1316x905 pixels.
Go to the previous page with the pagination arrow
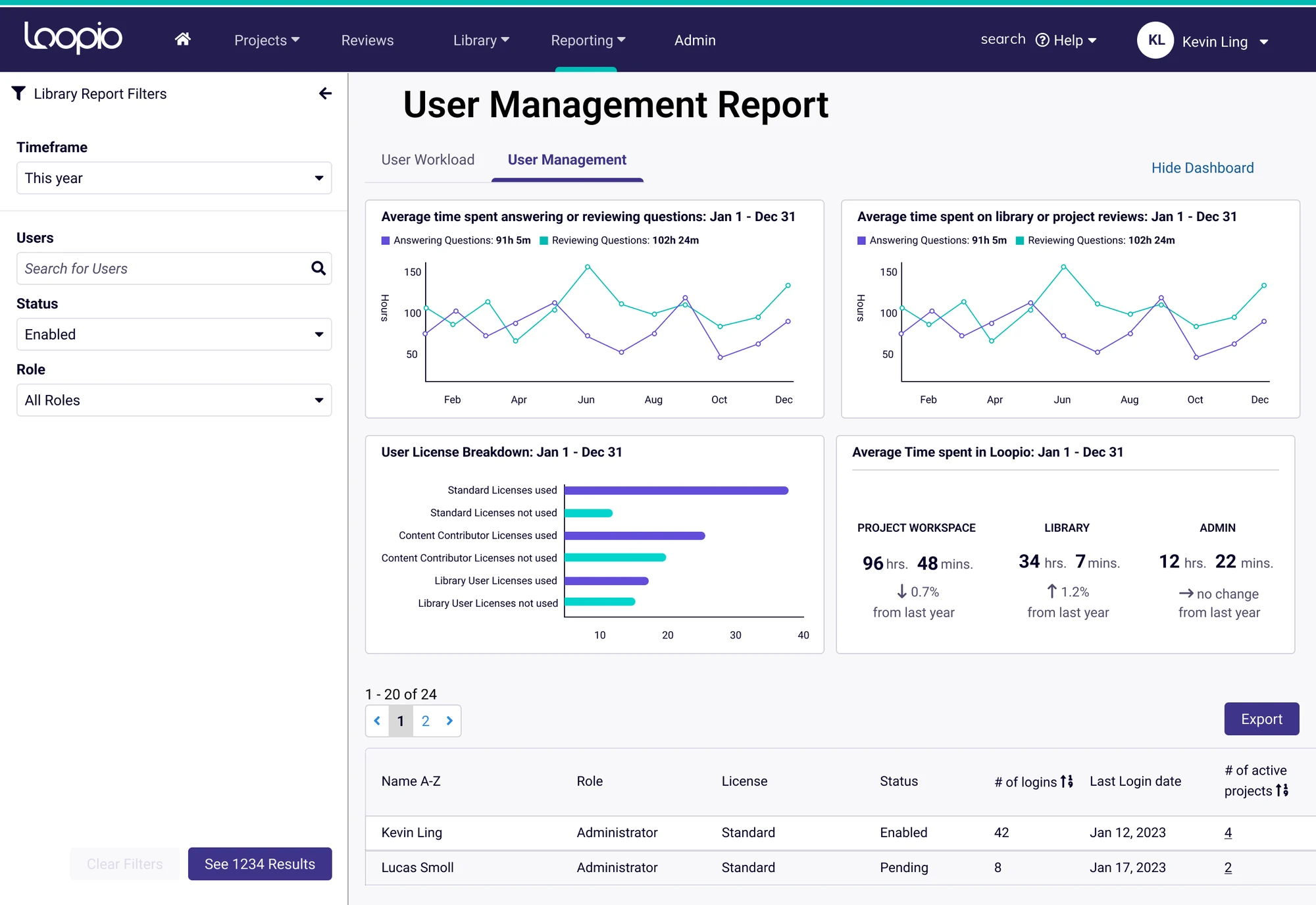coord(377,721)
